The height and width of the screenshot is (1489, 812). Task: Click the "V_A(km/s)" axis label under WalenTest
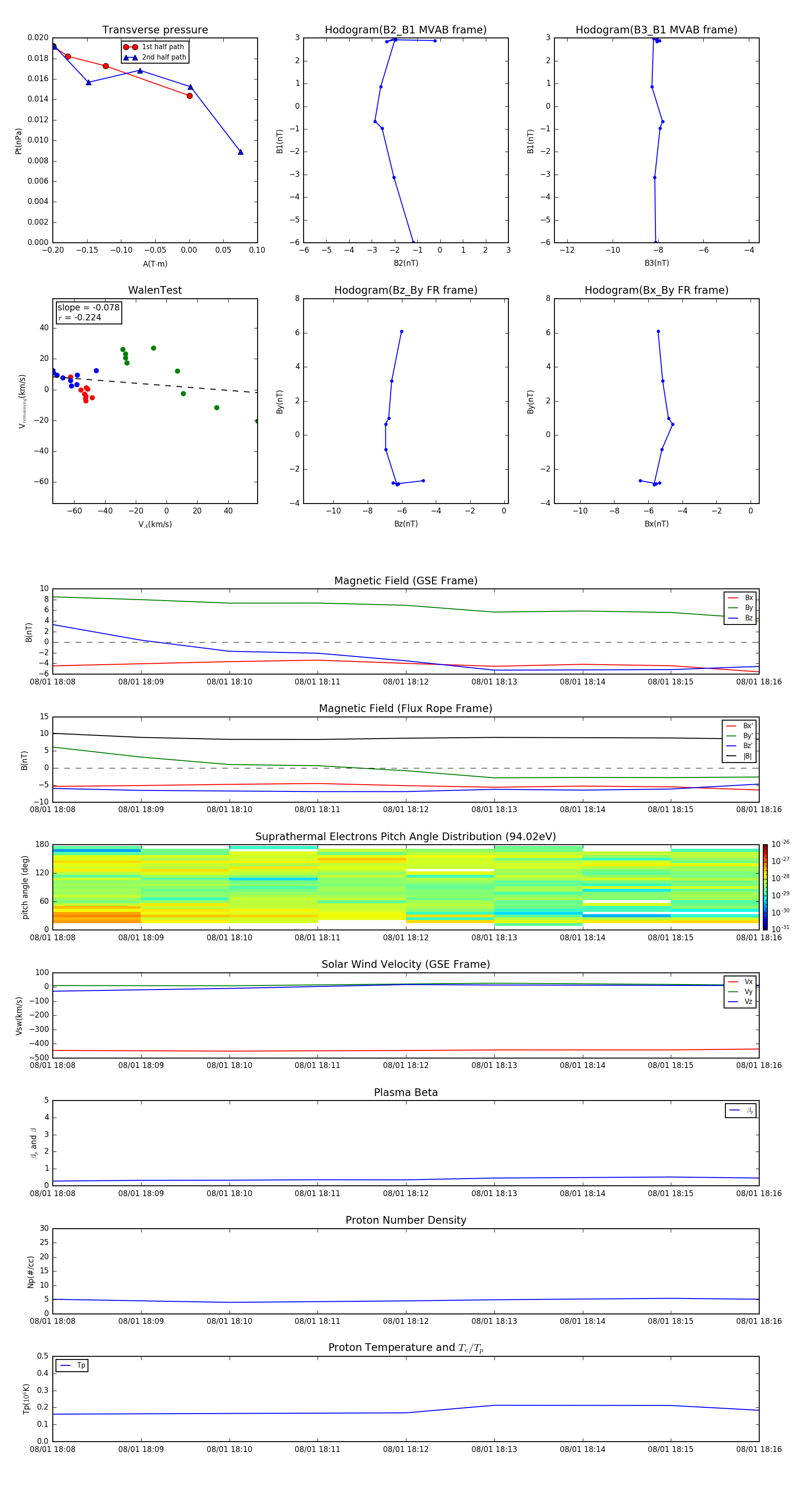click(155, 524)
